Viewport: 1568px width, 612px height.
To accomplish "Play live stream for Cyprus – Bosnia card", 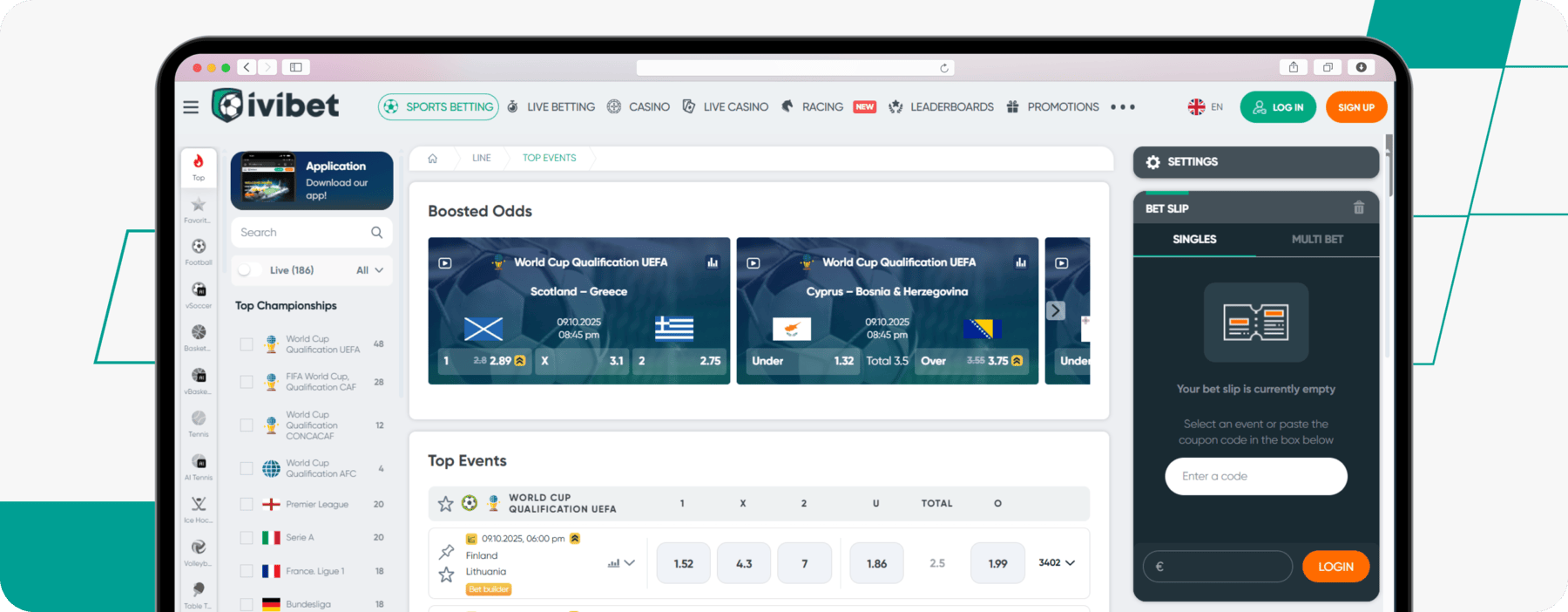I will [754, 262].
